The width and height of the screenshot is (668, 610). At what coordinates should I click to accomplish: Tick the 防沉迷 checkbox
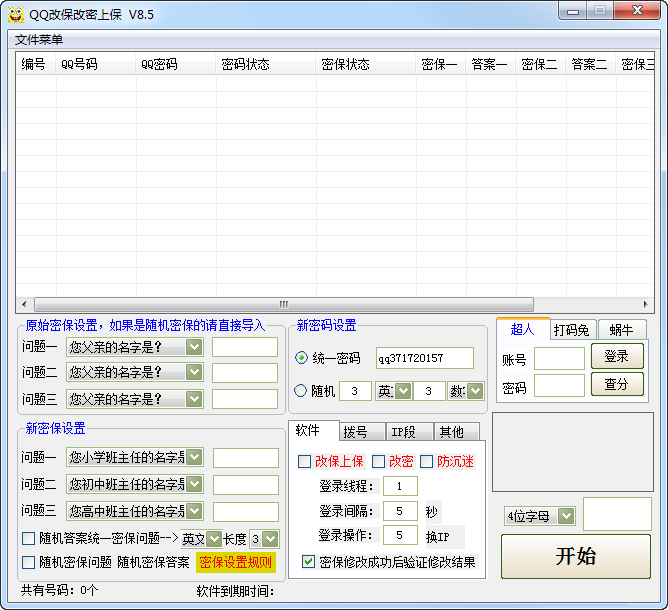[427, 462]
